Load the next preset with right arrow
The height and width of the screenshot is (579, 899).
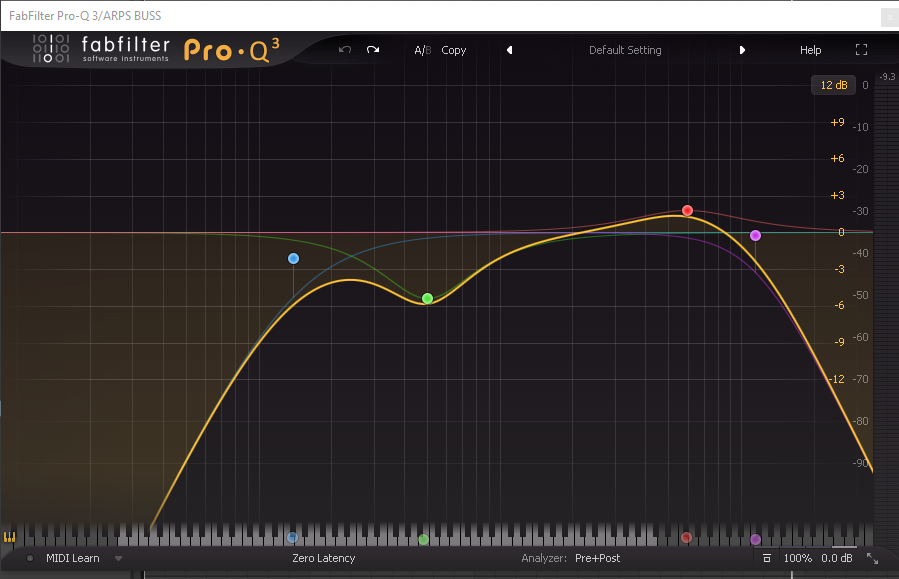pos(742,50)
